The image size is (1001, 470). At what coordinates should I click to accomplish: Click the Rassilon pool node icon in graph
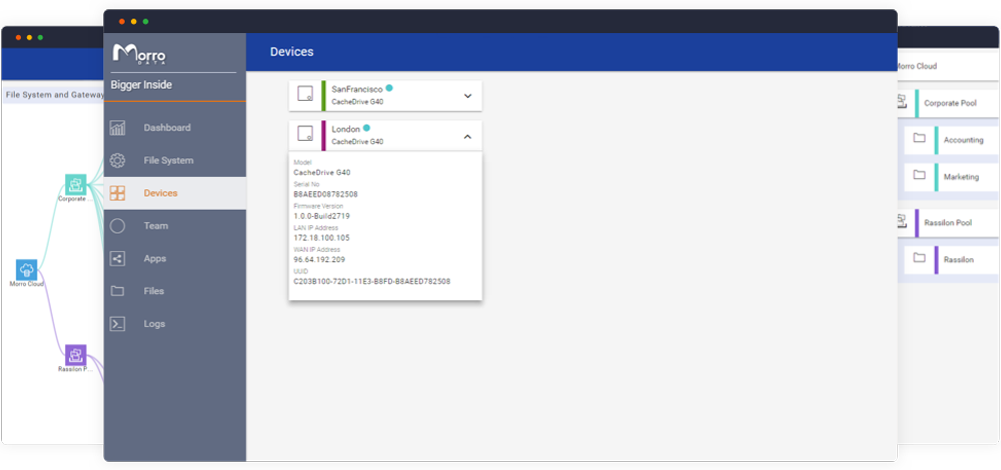(75, 355)
